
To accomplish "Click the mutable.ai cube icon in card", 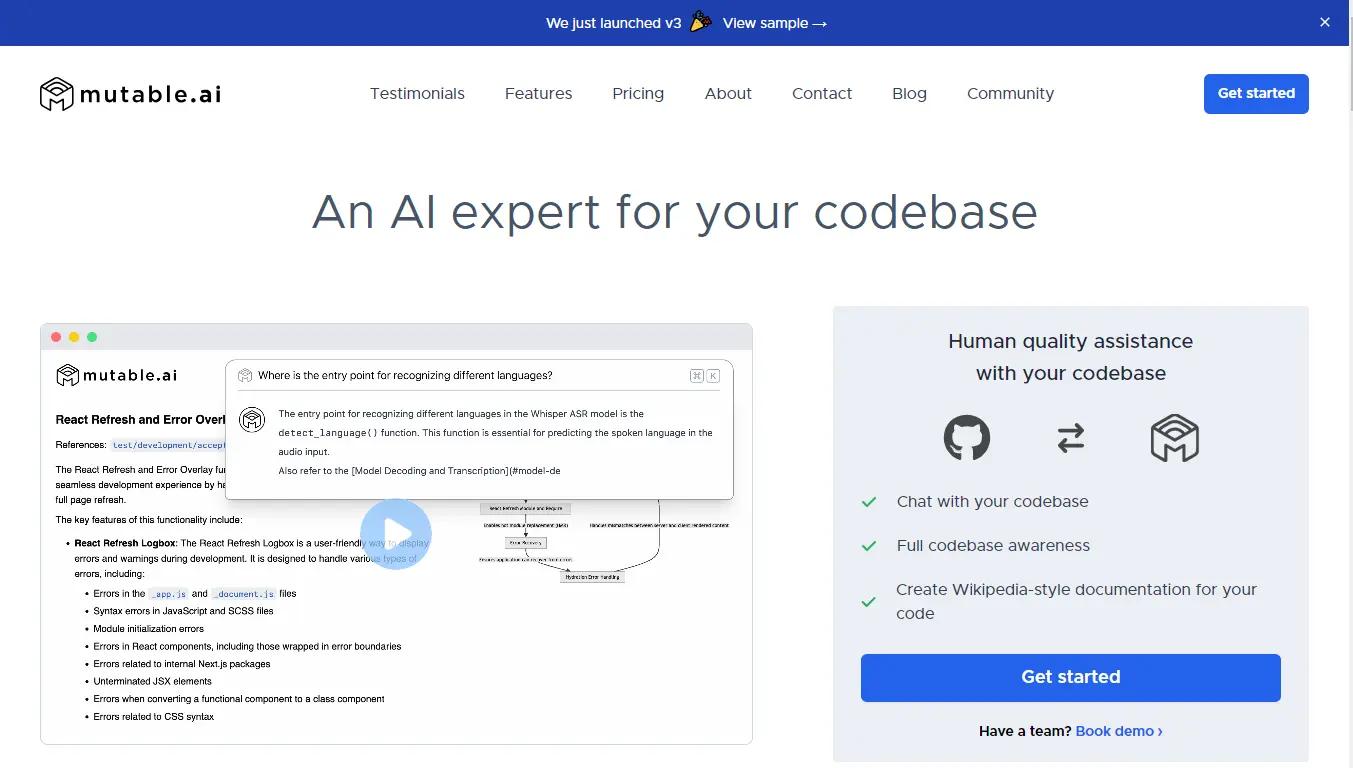I will 1175,438.
